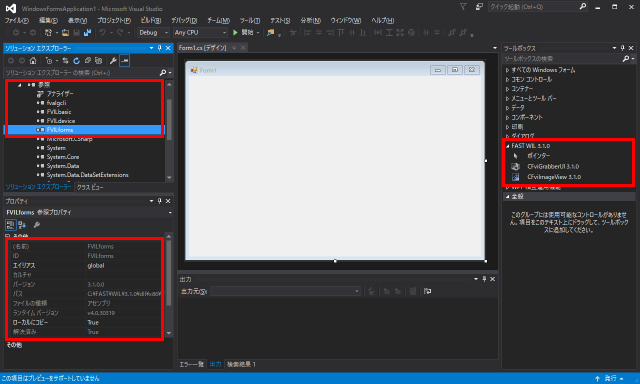The image size is (640, 384).
Task: Expand the Common Controls toolbox group
Action: [x=507, y=80]
